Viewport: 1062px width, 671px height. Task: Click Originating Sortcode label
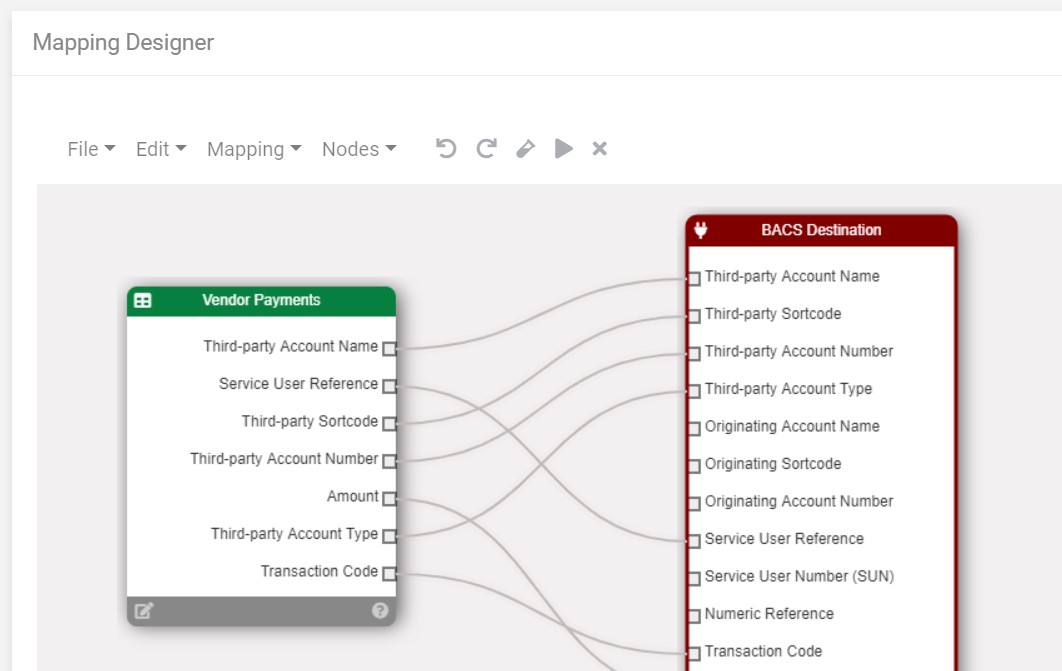click(x=773, y=464)
